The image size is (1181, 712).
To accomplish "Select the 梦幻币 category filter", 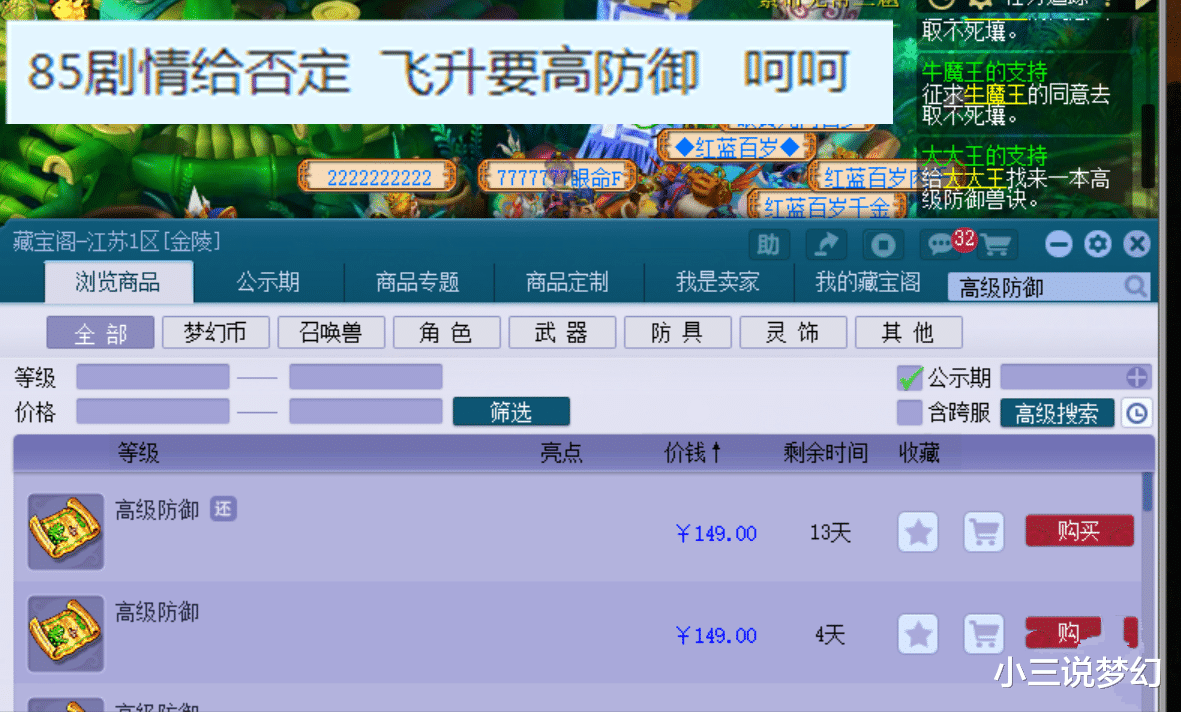I will point(215,332).
